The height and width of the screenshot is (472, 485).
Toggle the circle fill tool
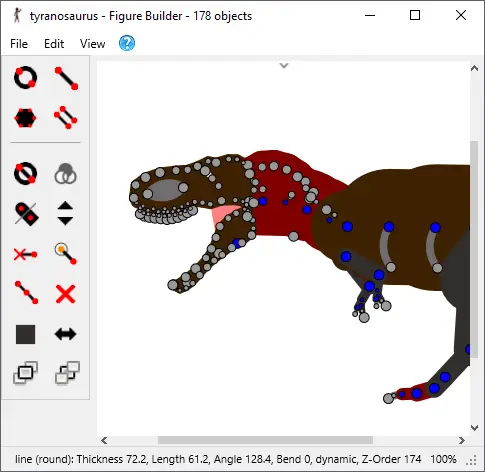tap(25, 173)
